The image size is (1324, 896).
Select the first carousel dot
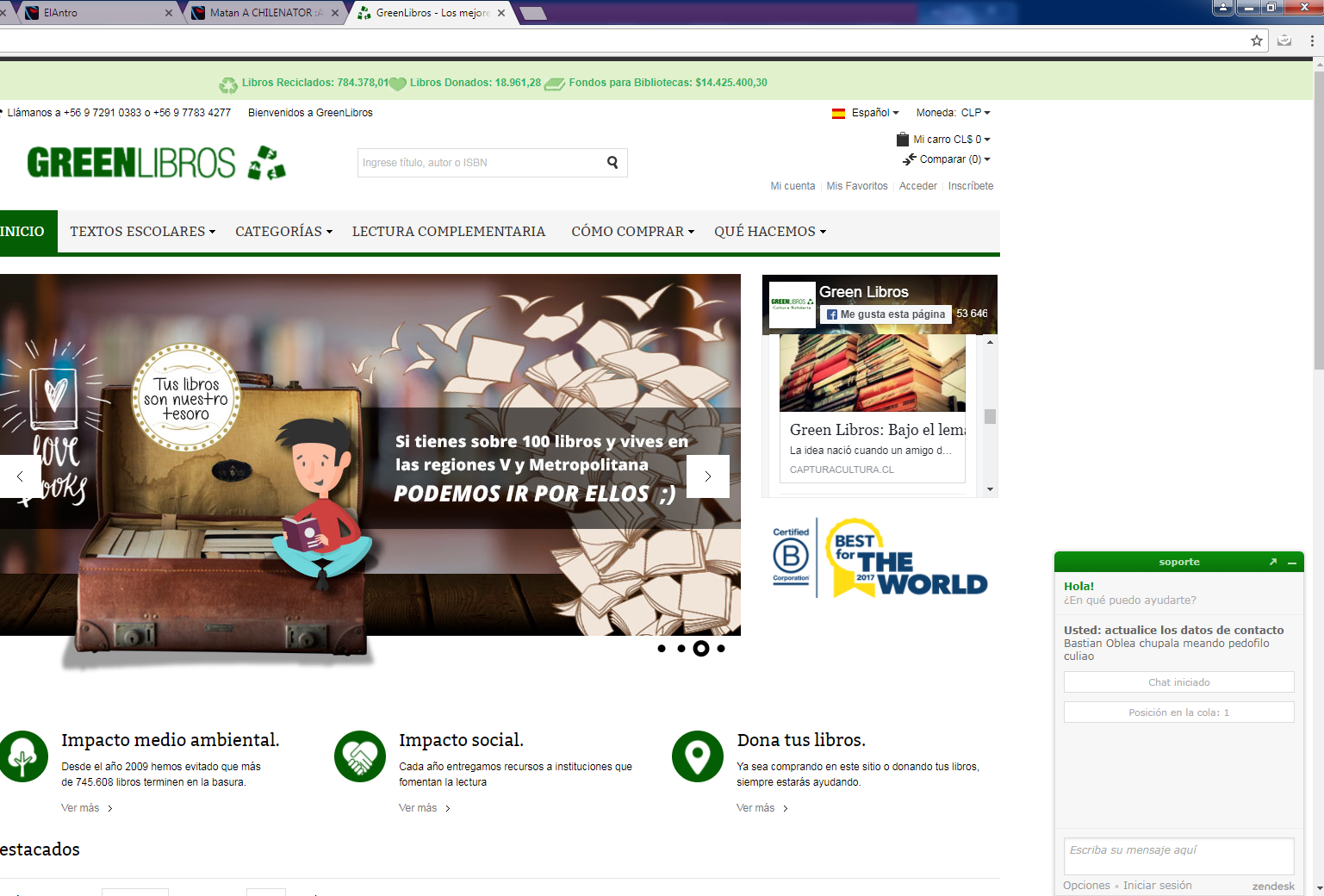pos(662,649)
